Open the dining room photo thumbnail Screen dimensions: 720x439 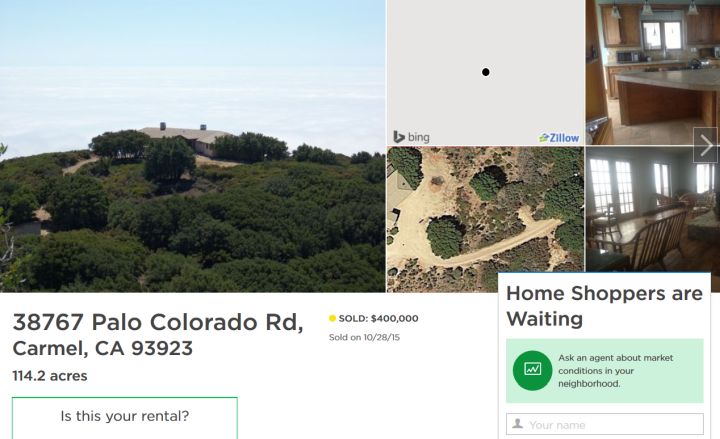(652, 209)
